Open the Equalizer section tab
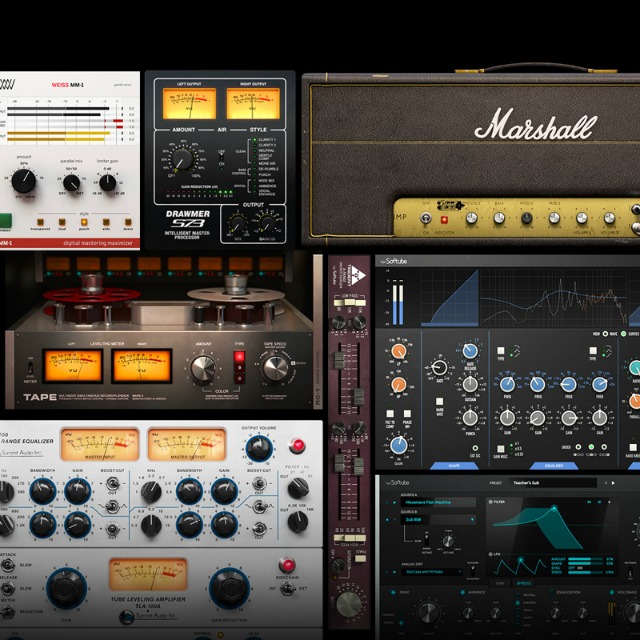The image size is (640, 640). pyautogui.click(x=554, y=466)
